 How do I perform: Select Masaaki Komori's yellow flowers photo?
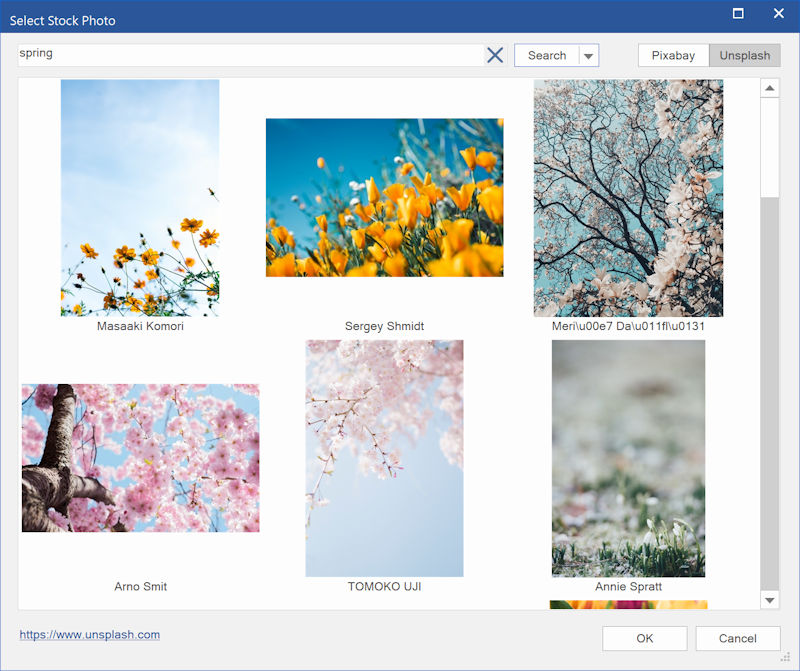point(140,197)
